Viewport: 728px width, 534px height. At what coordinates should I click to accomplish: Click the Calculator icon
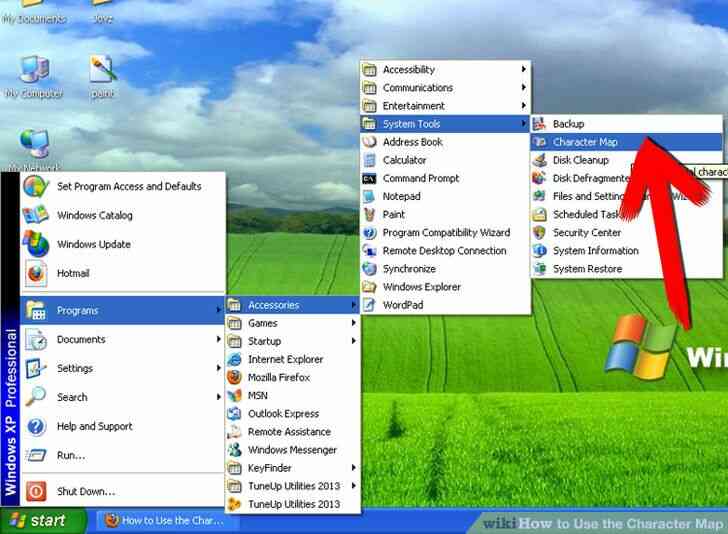coord(369,160)
